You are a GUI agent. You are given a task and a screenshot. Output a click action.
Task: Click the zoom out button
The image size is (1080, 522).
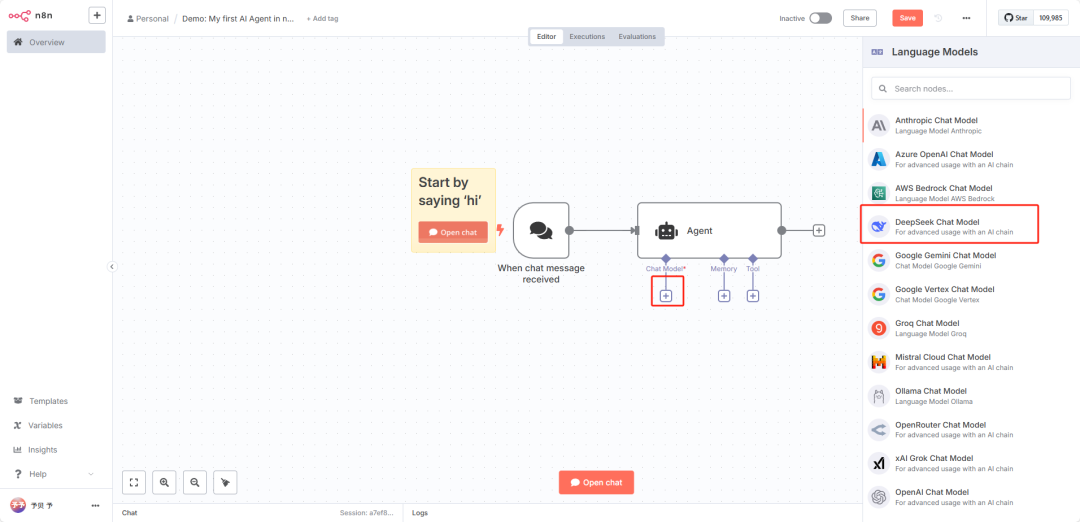(195, 483)
